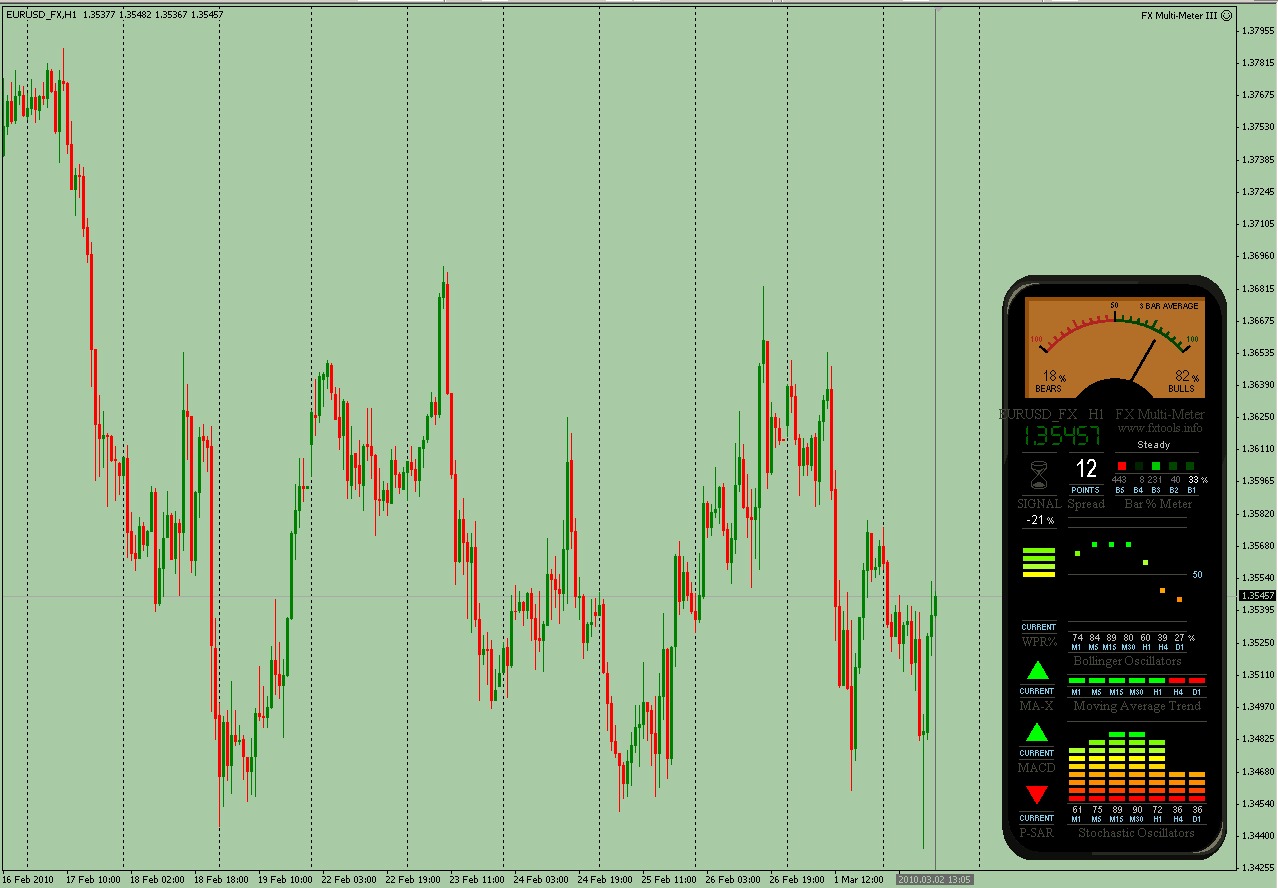The width and height of the screenshot is (1278, 888).
Task: Click the 22 Feb 03:00 label on time axis
Action: [349, 880]
